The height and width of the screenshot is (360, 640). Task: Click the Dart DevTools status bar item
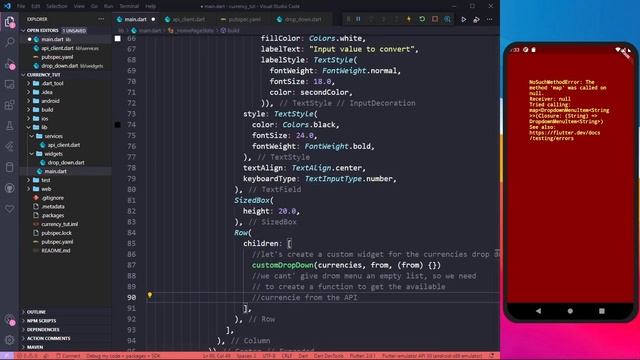pos(329,356)
